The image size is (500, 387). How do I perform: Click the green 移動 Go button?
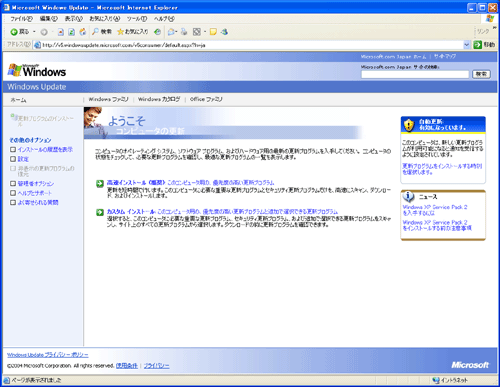pyautogui.click(x=484, y=45)
